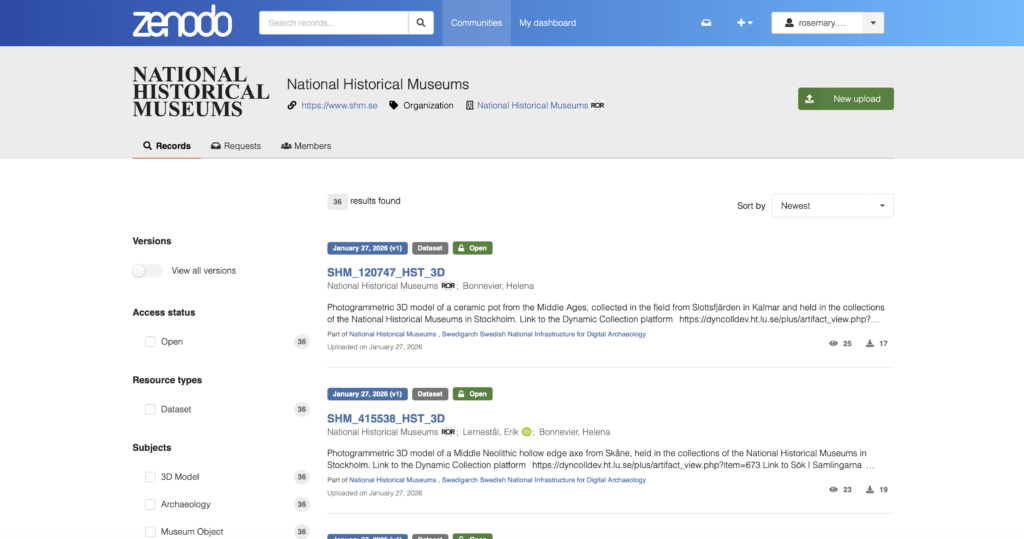This screenshot has width=1024, height=539.
Task: Click the ROR icon in community header
Action: coord(598,105)
